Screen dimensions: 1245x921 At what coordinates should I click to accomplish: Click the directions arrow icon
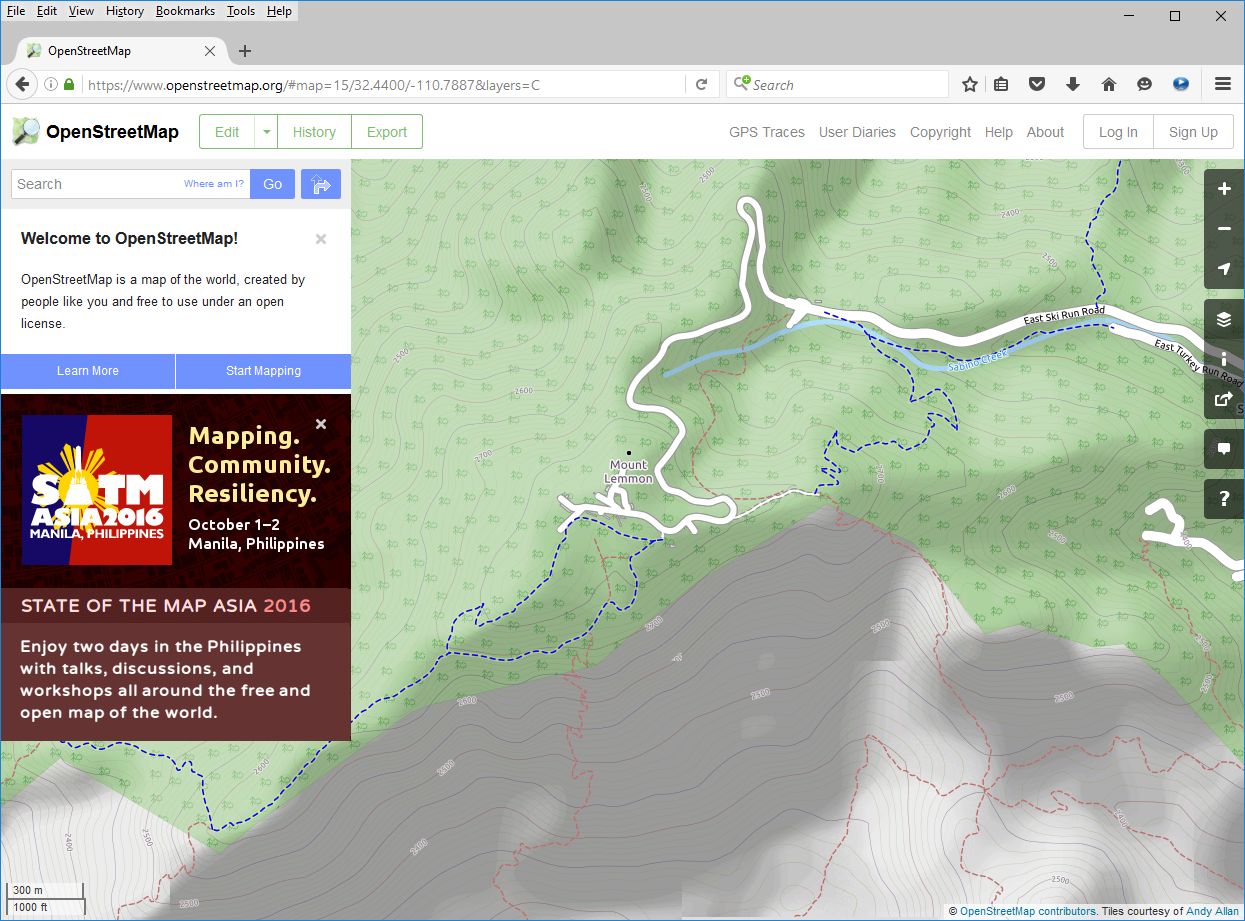(x=321, y=184)
